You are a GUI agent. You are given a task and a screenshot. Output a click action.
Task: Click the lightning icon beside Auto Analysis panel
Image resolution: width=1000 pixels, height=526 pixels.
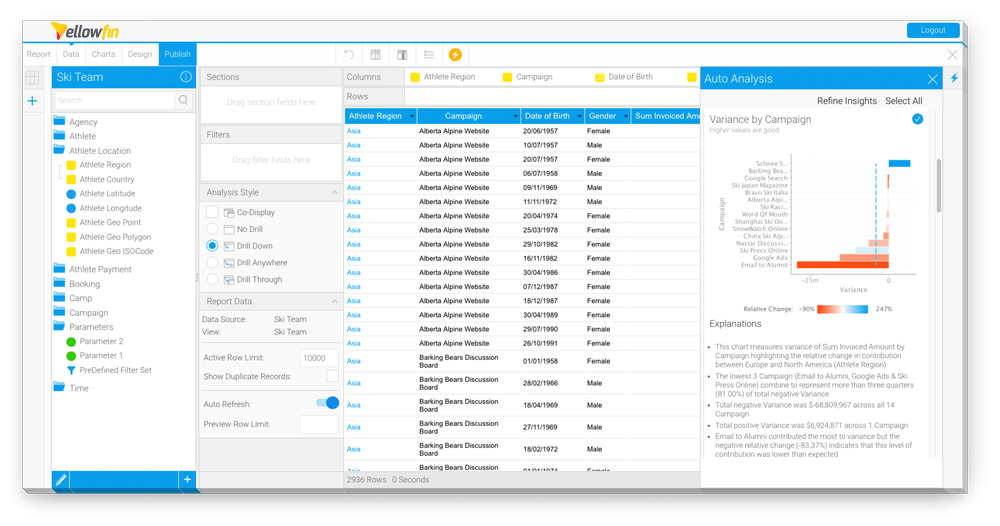pyautogui.click(x=953, y=78)
